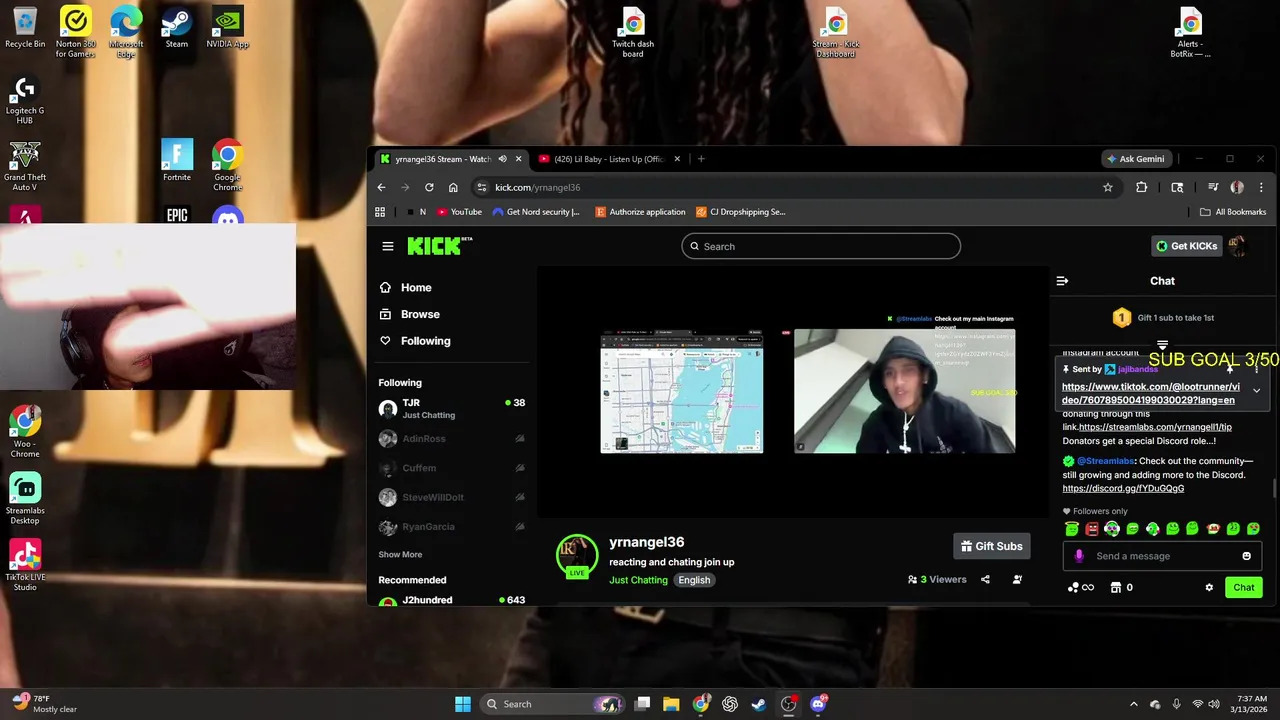
Task: Open TJR channel in Following list
Action: tap(452, 408)
